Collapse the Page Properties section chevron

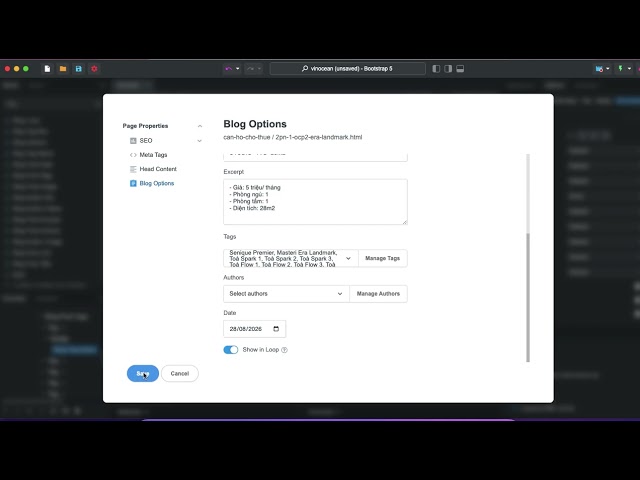click(200, 126)
